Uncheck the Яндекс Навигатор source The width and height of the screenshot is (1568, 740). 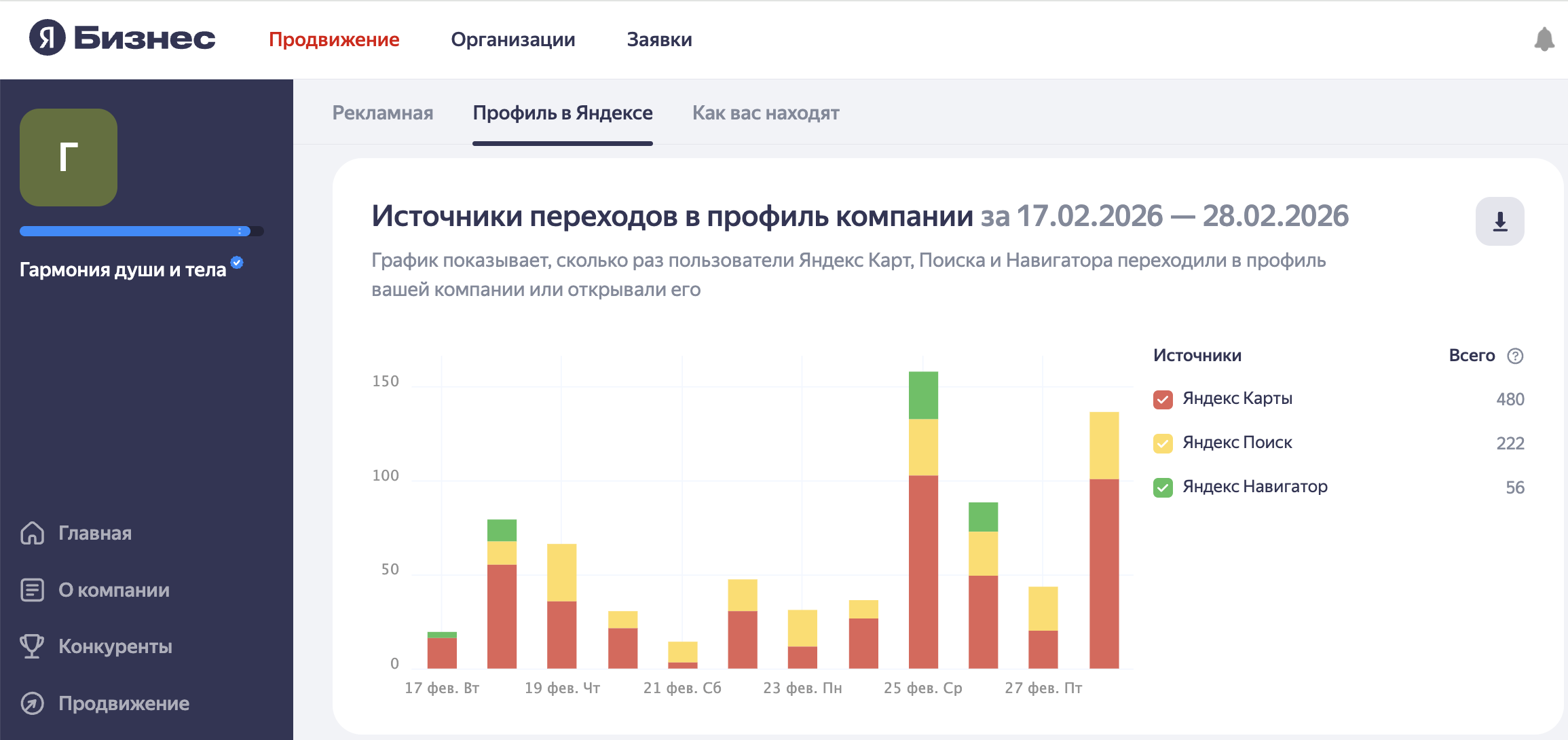1162,487
